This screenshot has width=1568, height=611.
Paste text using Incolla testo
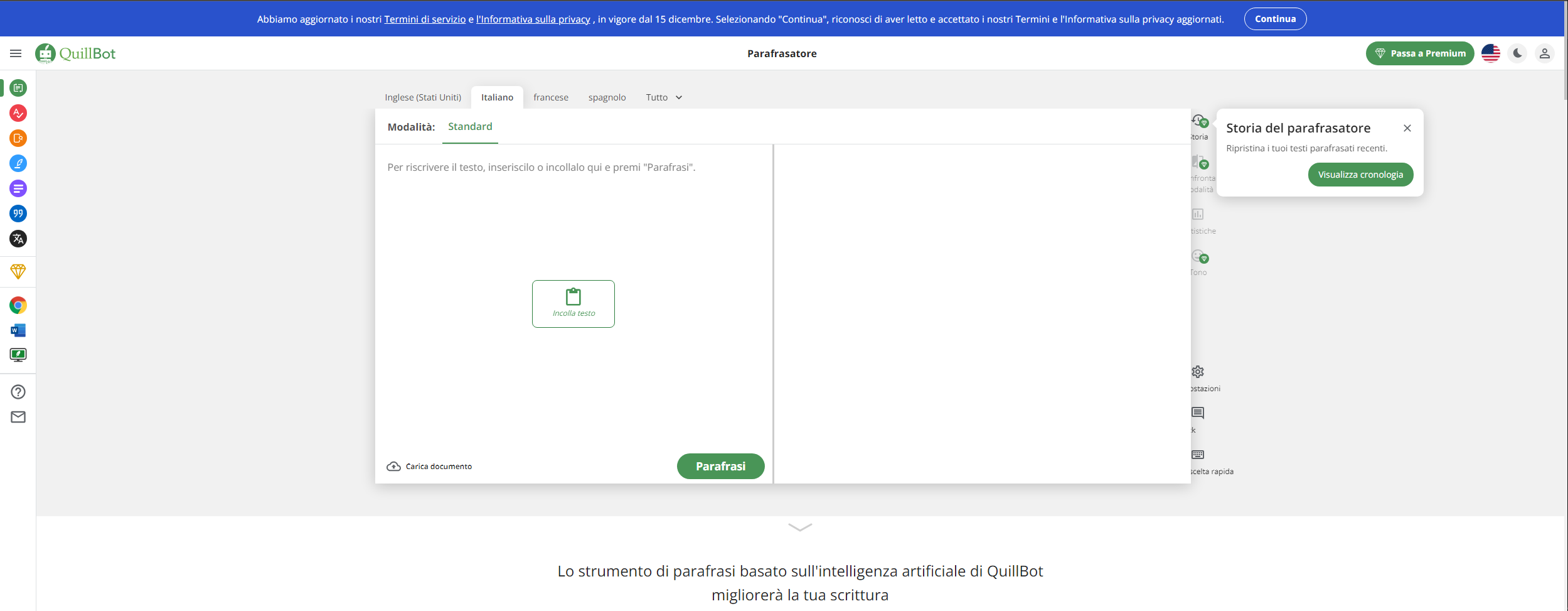573,304
